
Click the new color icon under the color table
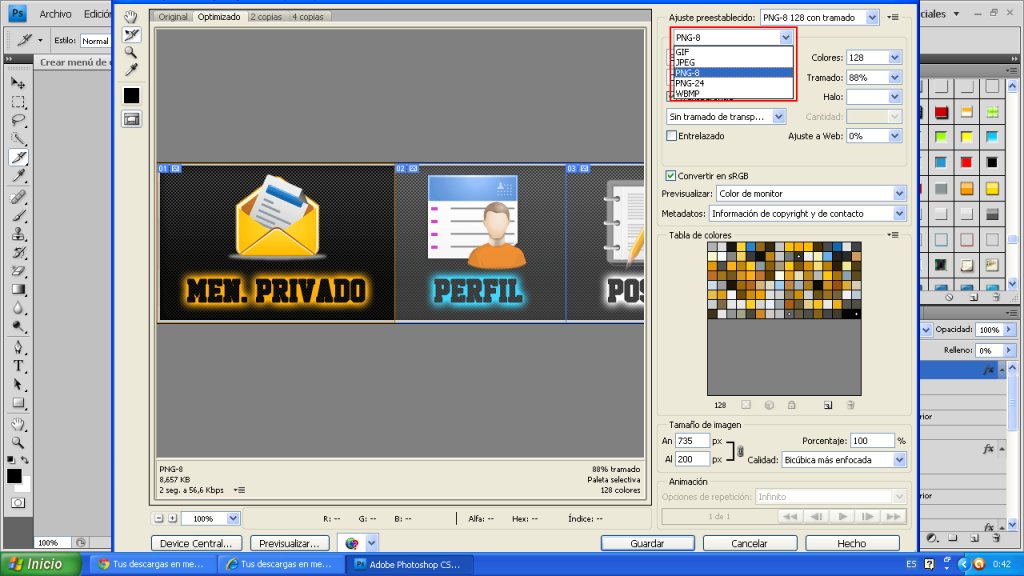[x=828, y=405]
